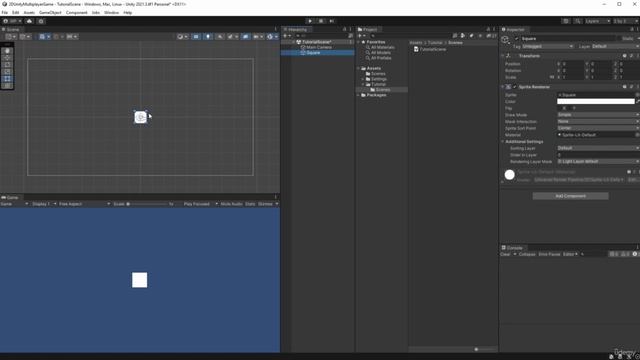The height and width of the screenshot is (360, 640).
Task: Open the Help menu
Action: pos(127,13)
